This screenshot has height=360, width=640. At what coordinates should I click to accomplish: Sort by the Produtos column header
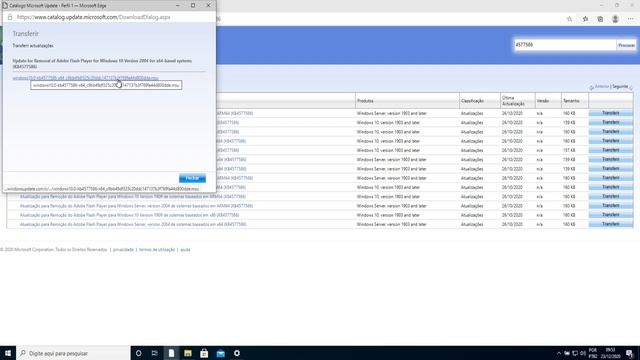pyautogui.click(x=365, y=101)
